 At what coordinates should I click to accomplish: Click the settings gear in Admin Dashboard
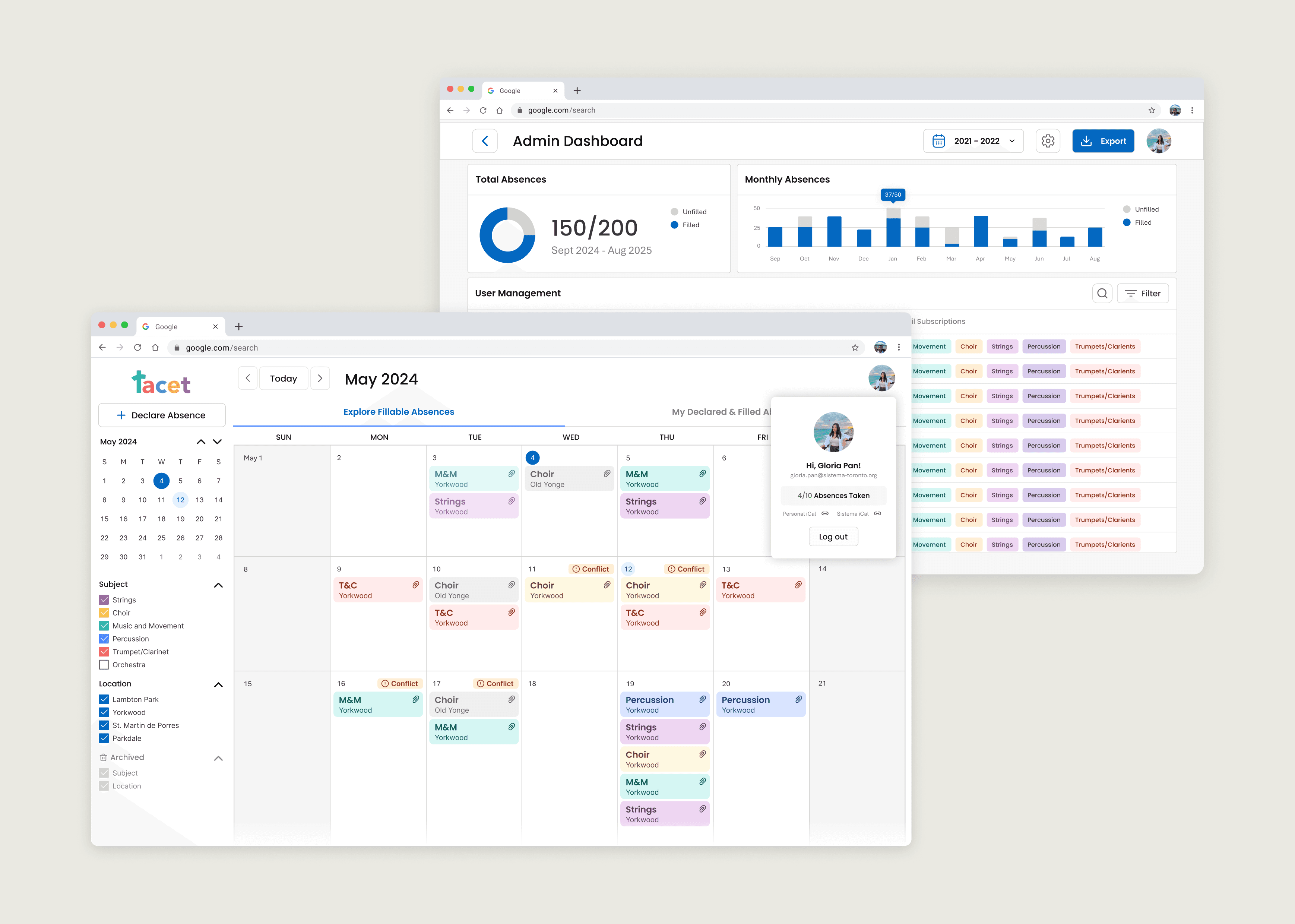coord(1048,141)
